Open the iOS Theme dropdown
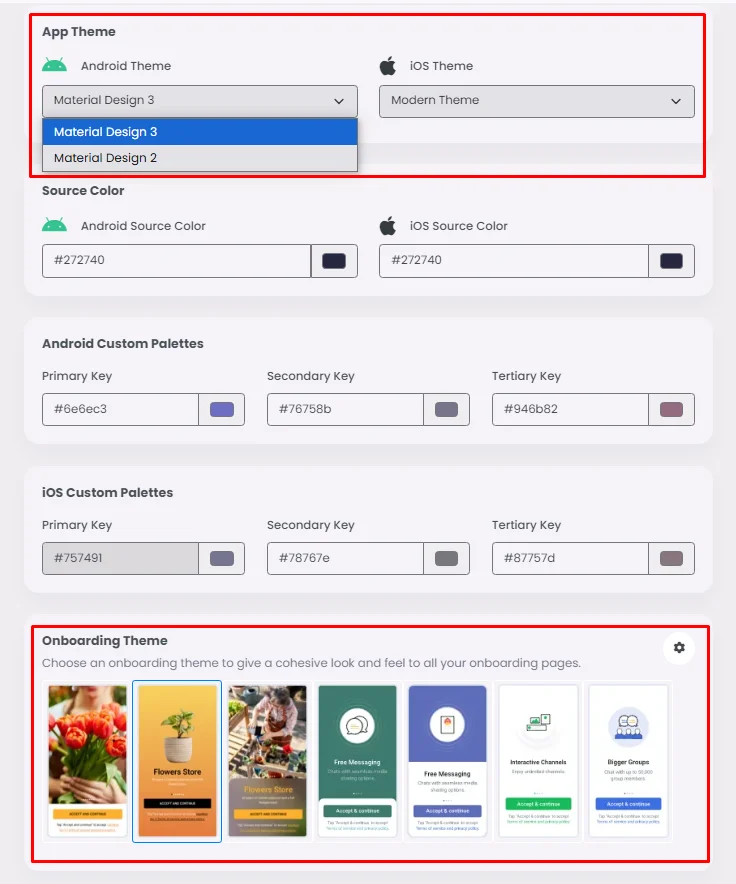This screenshot has width=736, height=884. (x=536, y=101)
